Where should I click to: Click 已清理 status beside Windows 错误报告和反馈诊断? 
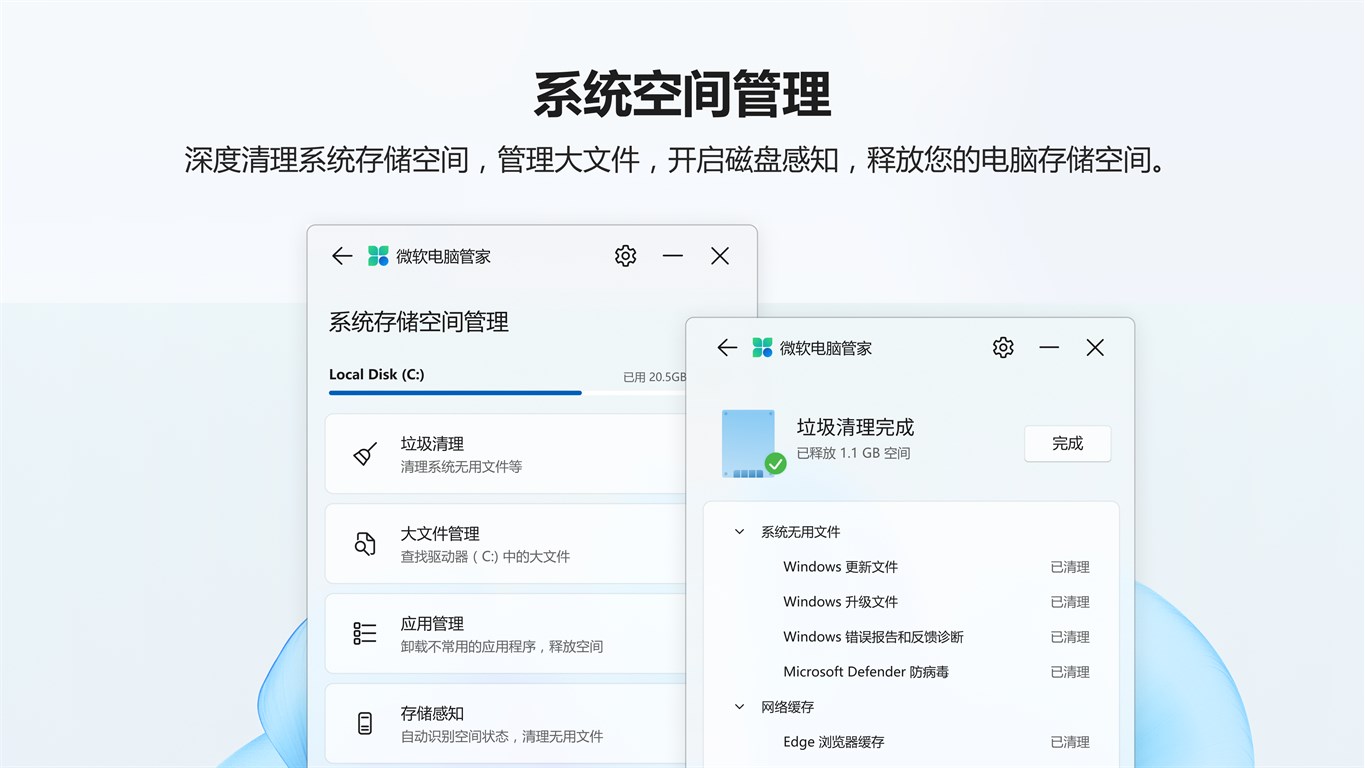(x=1070, y=637)
